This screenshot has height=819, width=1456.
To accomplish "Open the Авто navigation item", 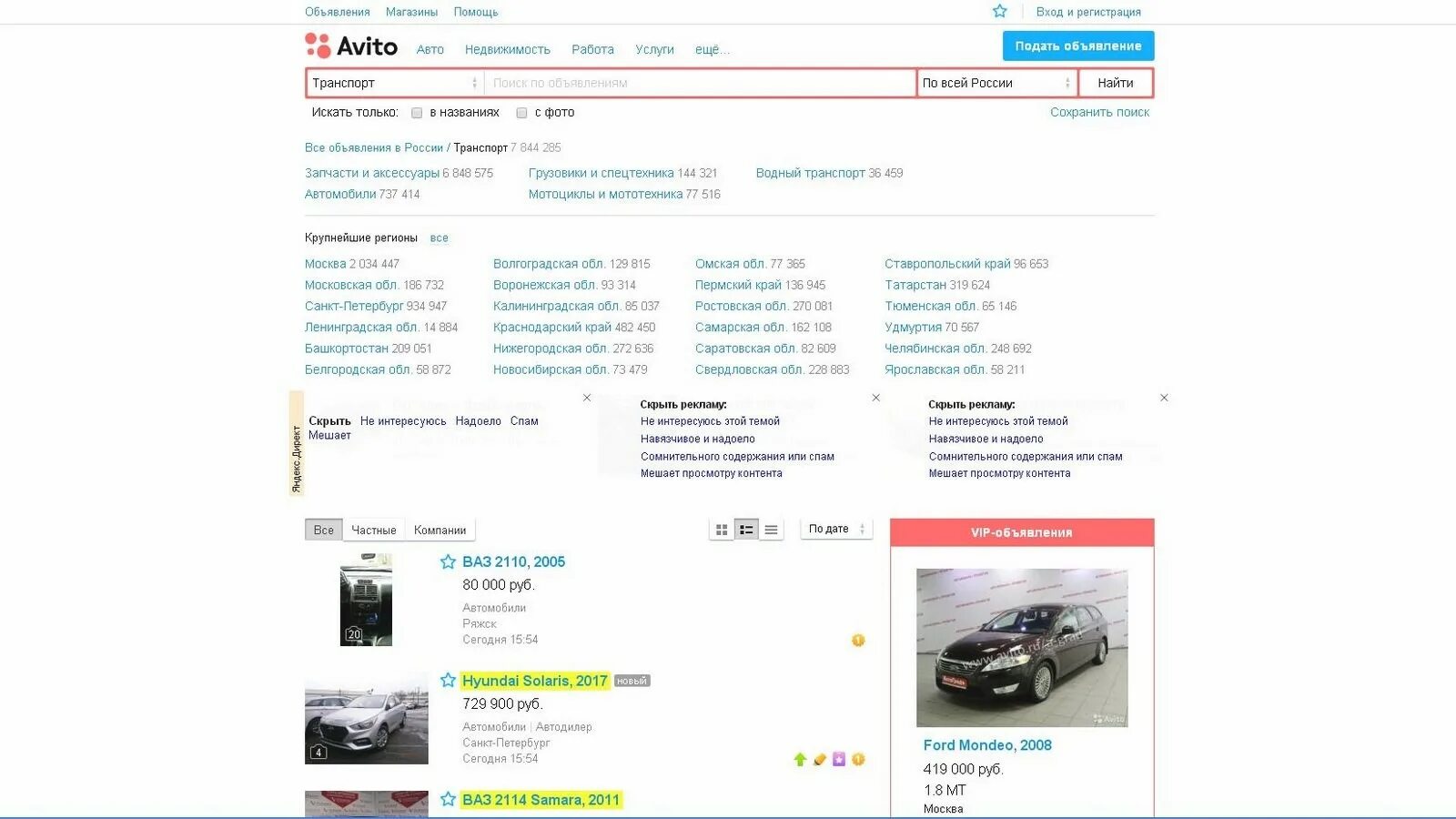I will 430,49.
